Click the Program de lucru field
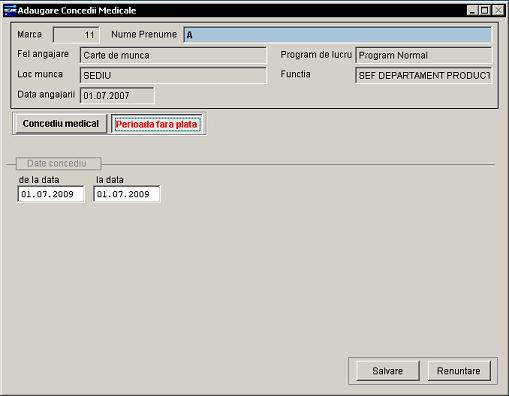The height and width of the screenshot is (396, 509). pos(424,55)
